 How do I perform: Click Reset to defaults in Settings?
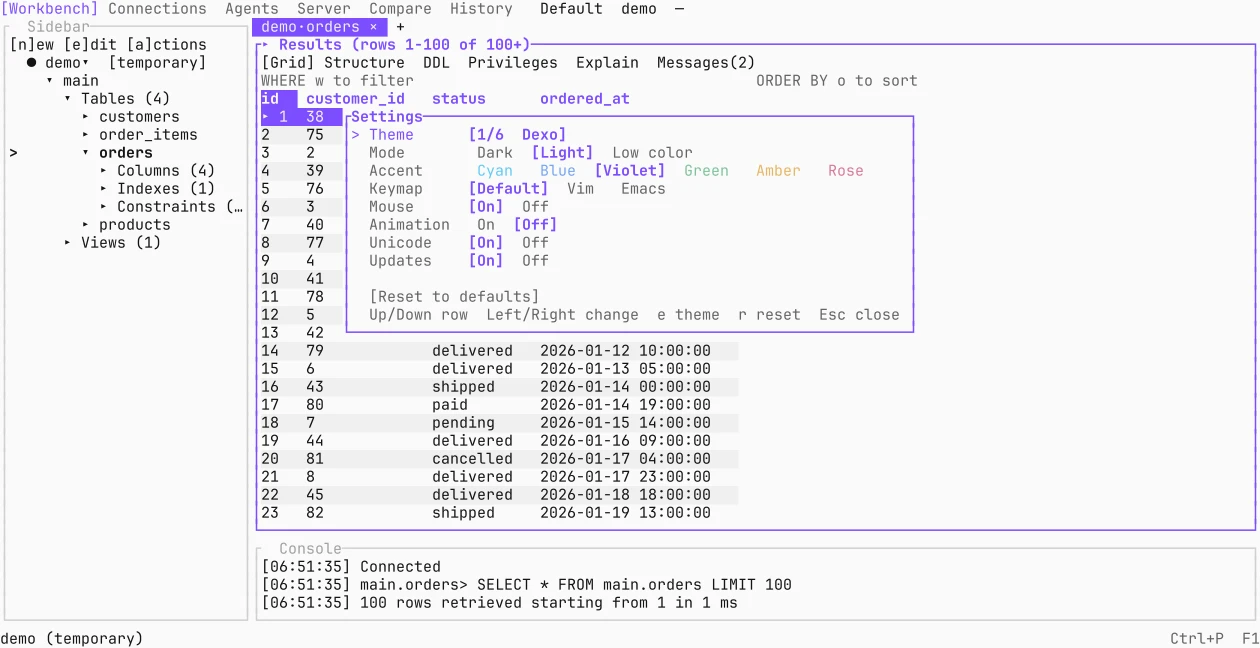coord(454,297)
